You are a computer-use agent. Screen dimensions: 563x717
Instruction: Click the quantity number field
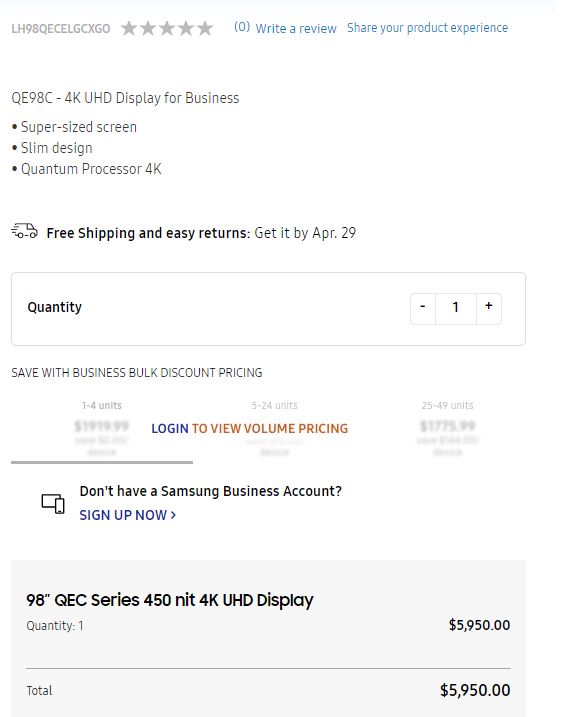click(456, 309)
